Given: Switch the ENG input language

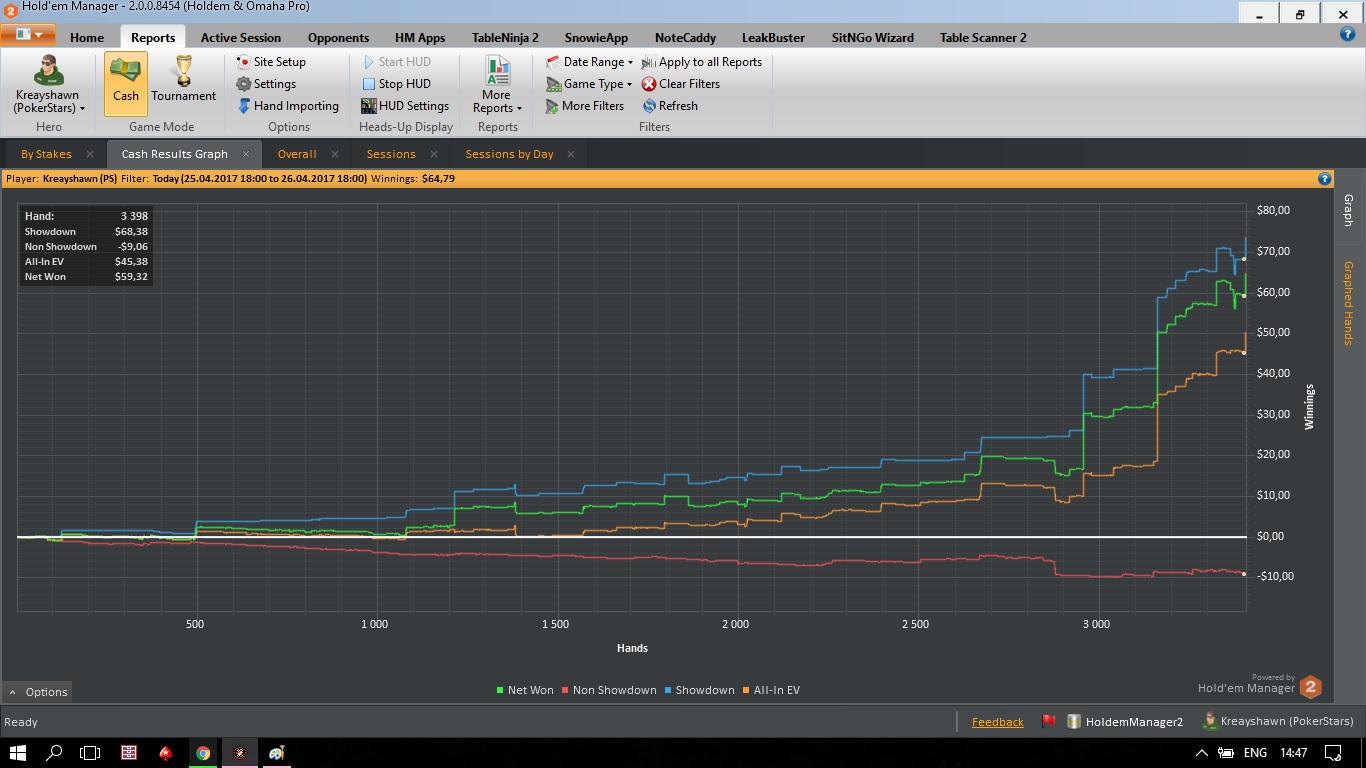Looking at the screenshot, I should (x=1255, y=753).
